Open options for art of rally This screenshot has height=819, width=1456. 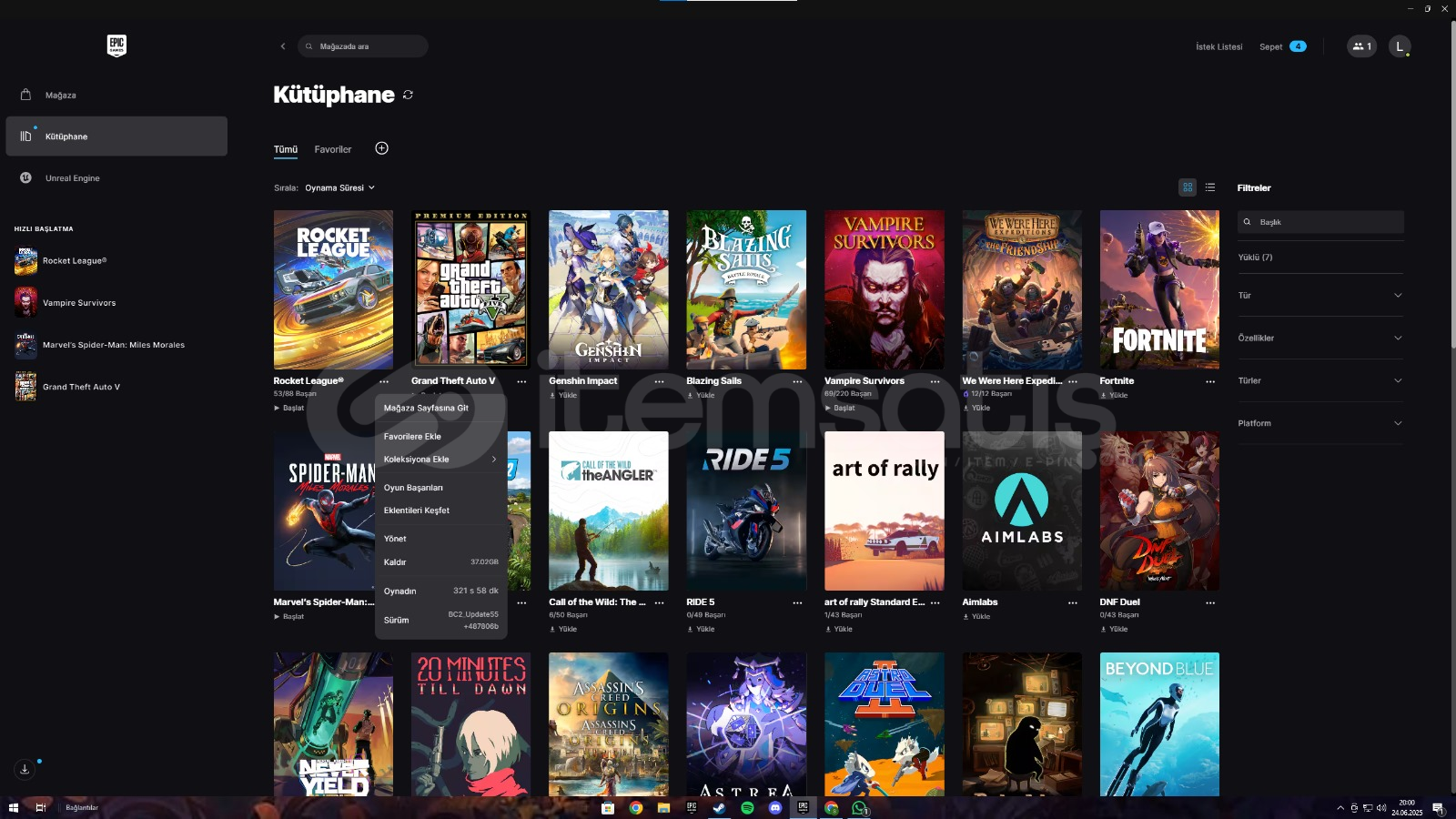coord(935,602)
